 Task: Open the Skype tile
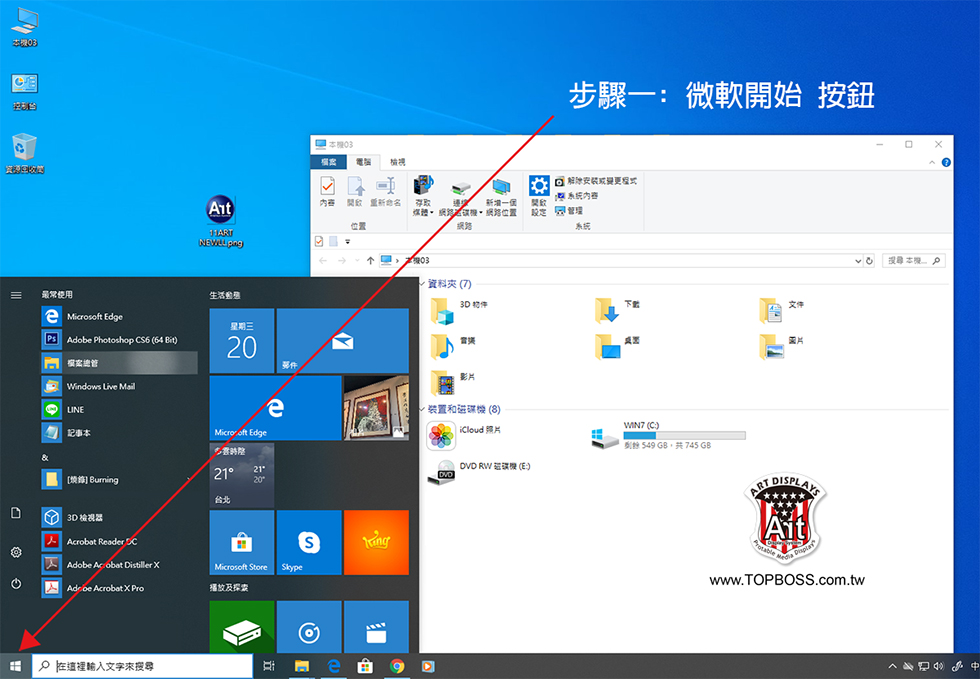pos(309,542)
